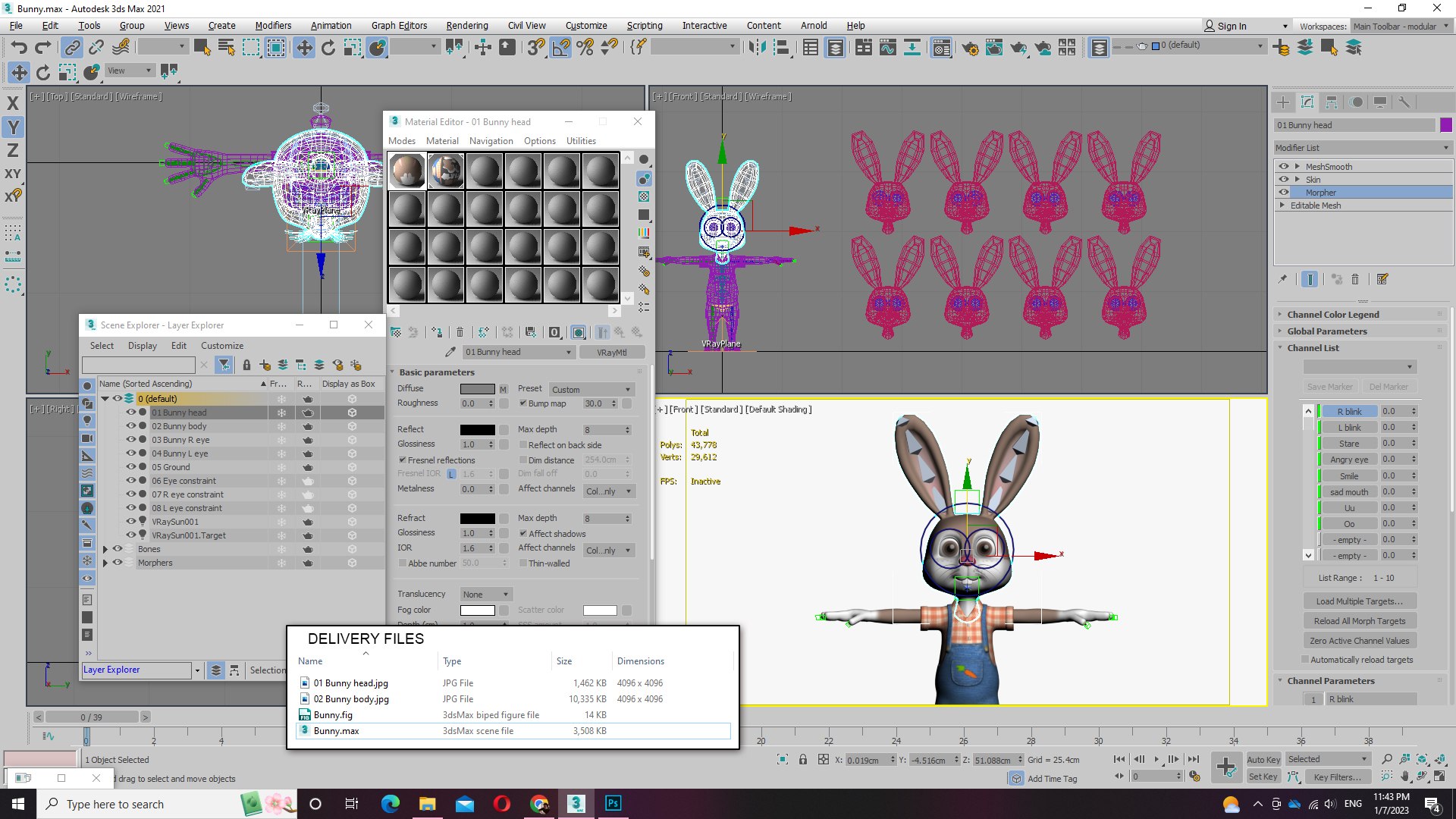Open the Arnold menu
1456x819 pixels.
(x=814, y=25)
